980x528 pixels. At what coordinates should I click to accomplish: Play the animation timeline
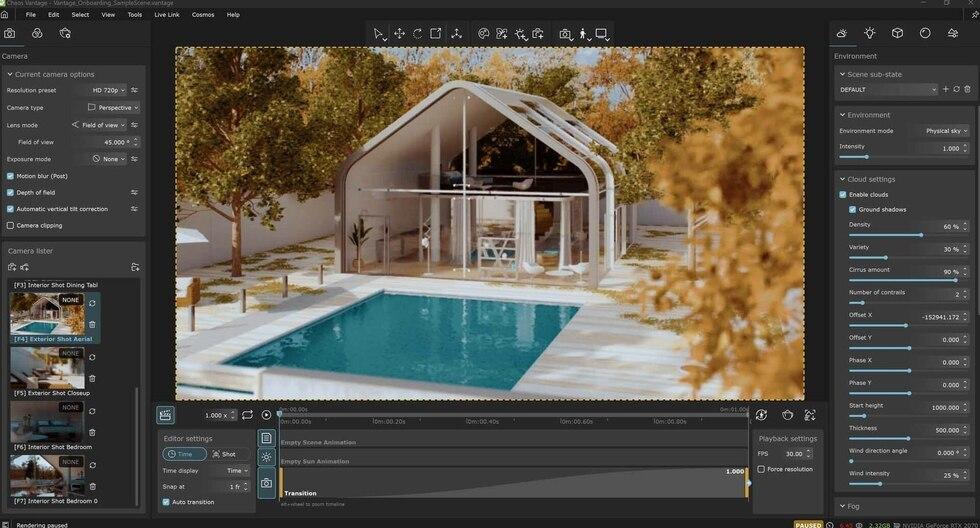(x=266, y=415)
